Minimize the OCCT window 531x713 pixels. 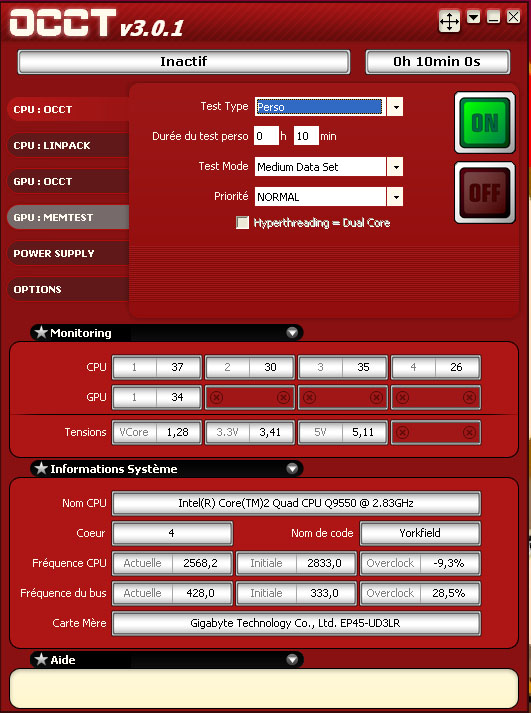[x=493, y=17]
